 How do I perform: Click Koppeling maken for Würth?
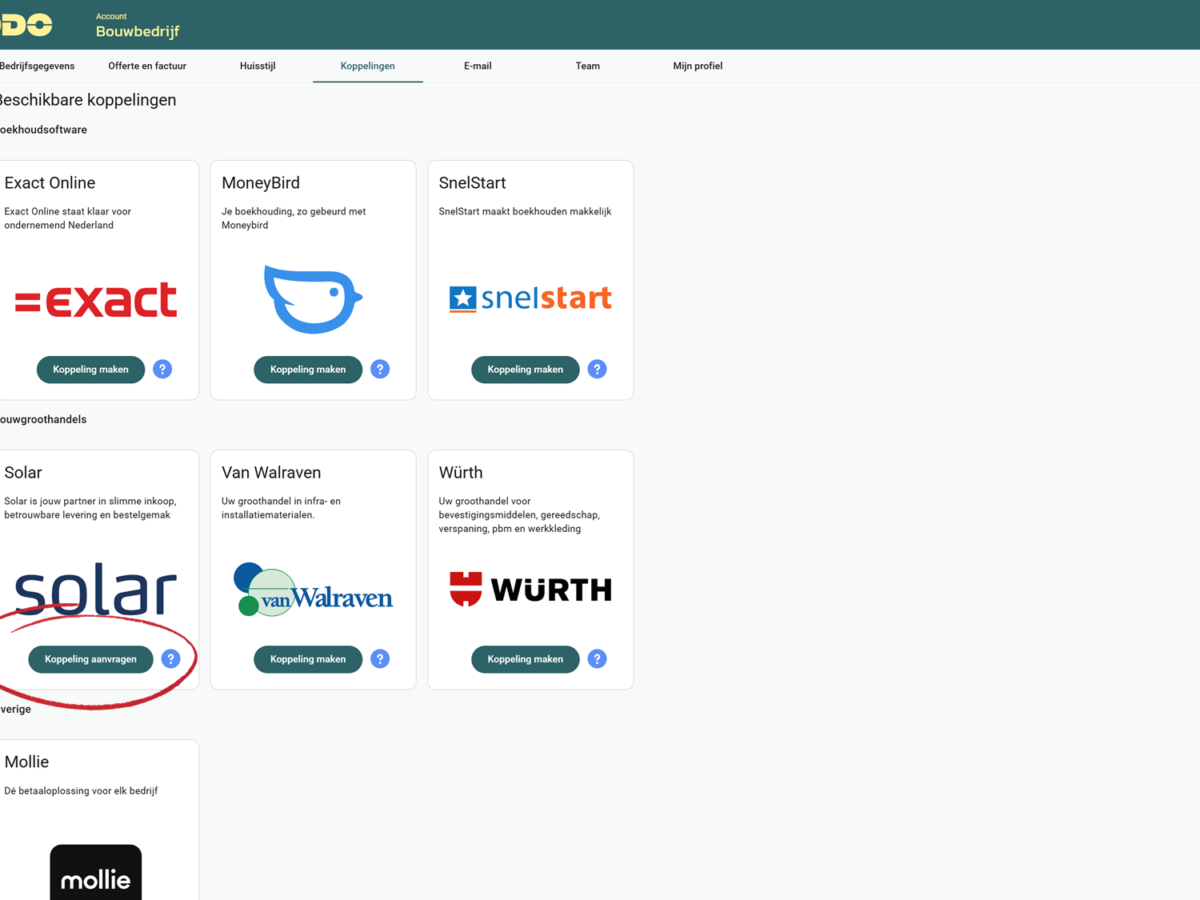click(x=525, y=659)
